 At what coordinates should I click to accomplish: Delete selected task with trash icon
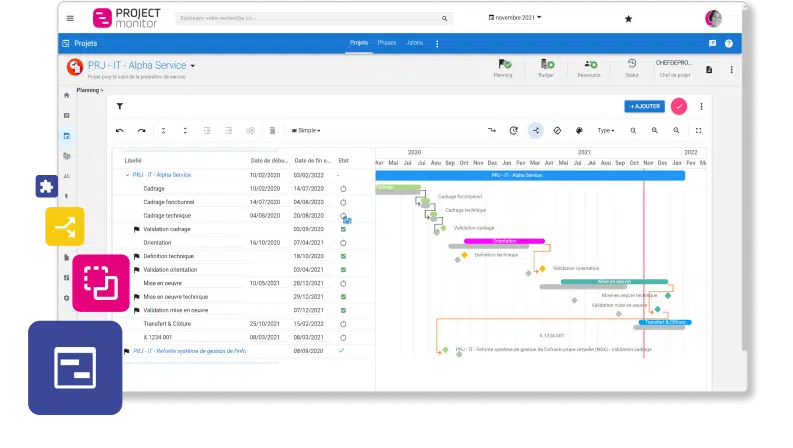[272, 130]
